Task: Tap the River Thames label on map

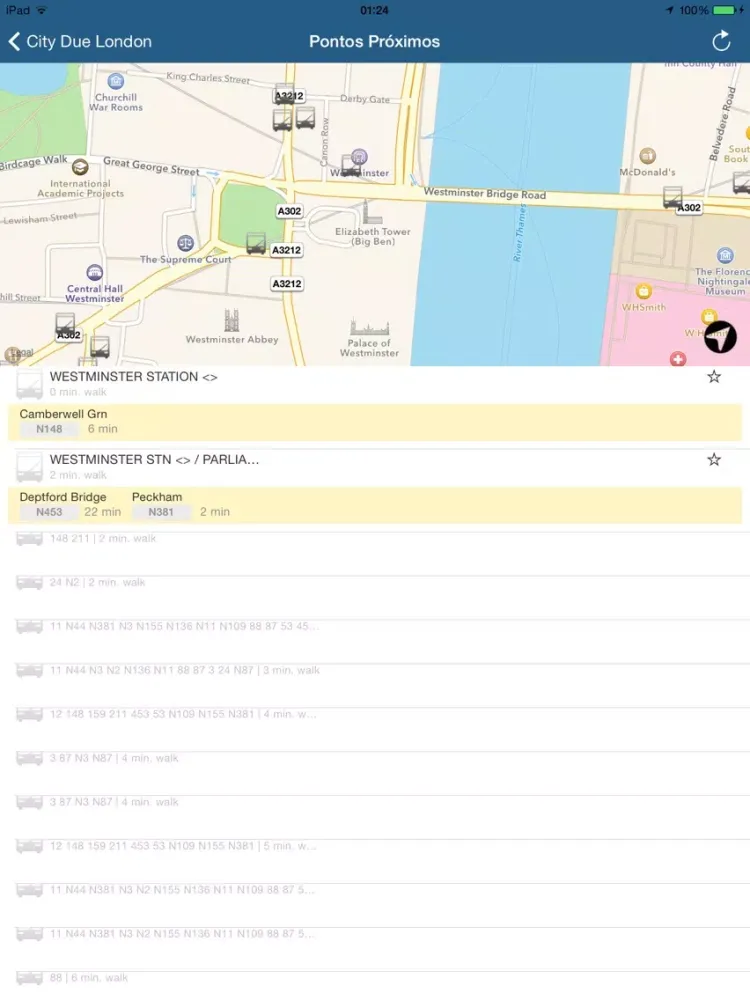Action: click(x=520, y=233)
